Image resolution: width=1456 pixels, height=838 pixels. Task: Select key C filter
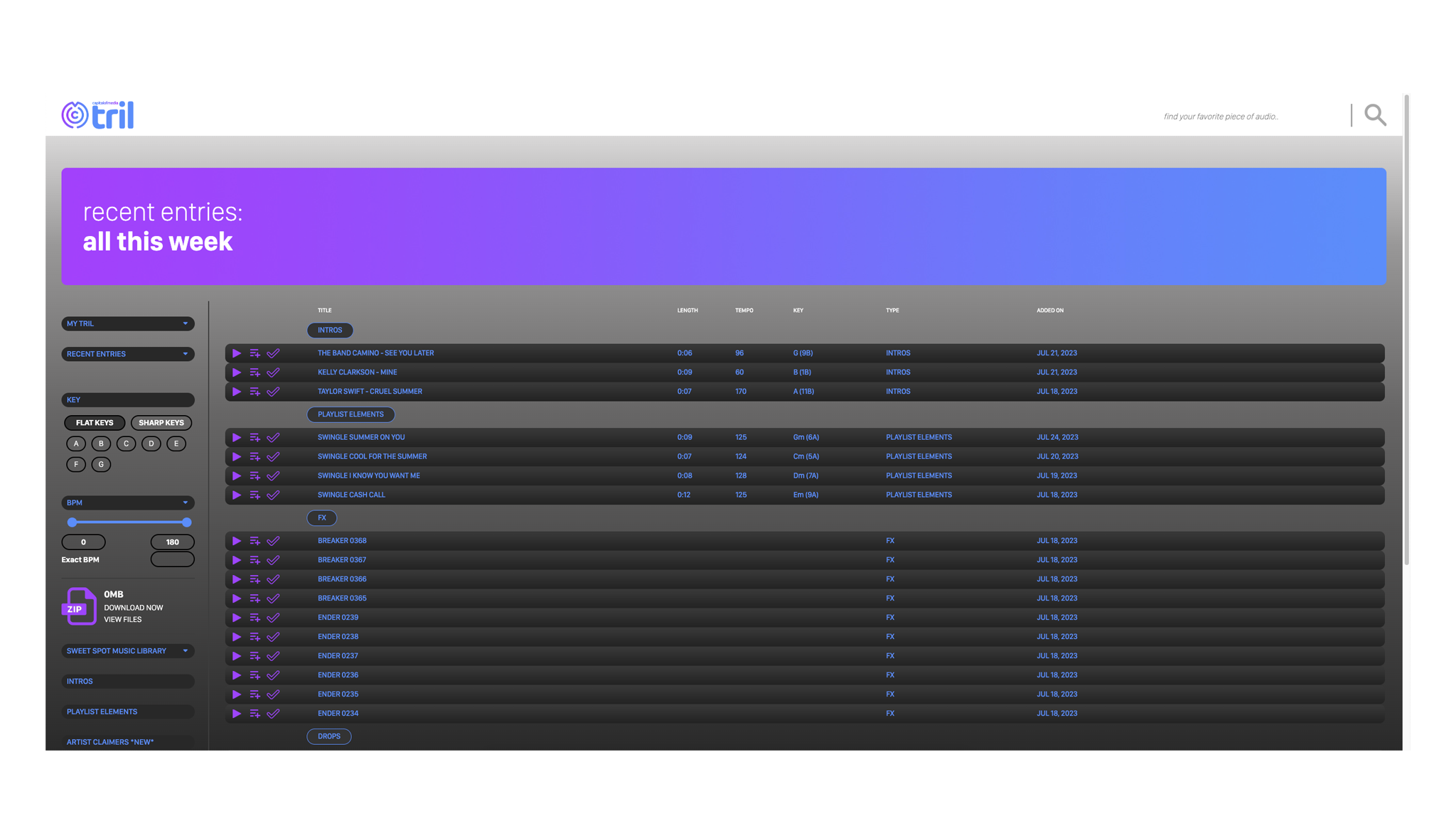[x=126, y=444]
